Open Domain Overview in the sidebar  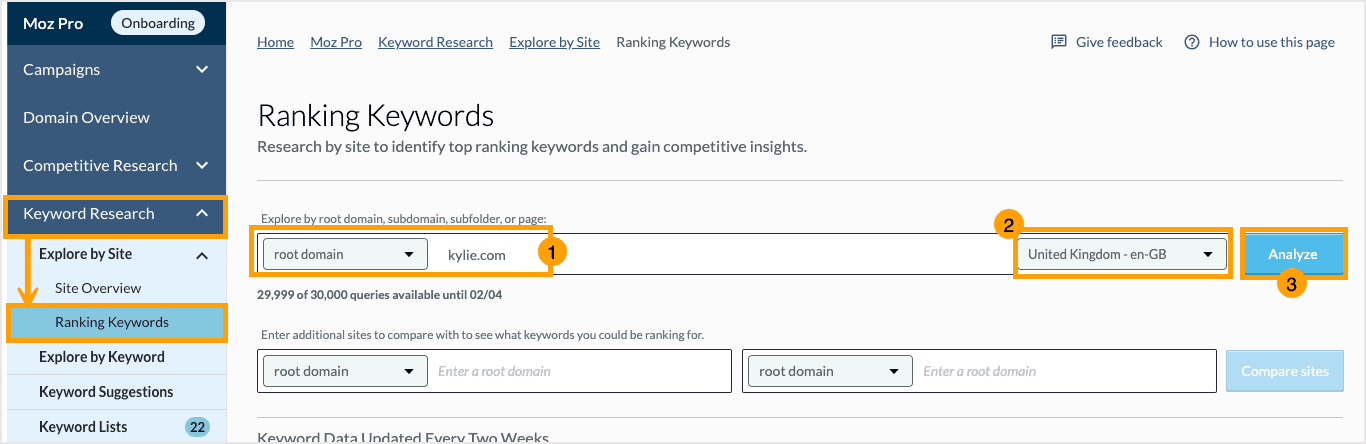(x=86, y=118)
